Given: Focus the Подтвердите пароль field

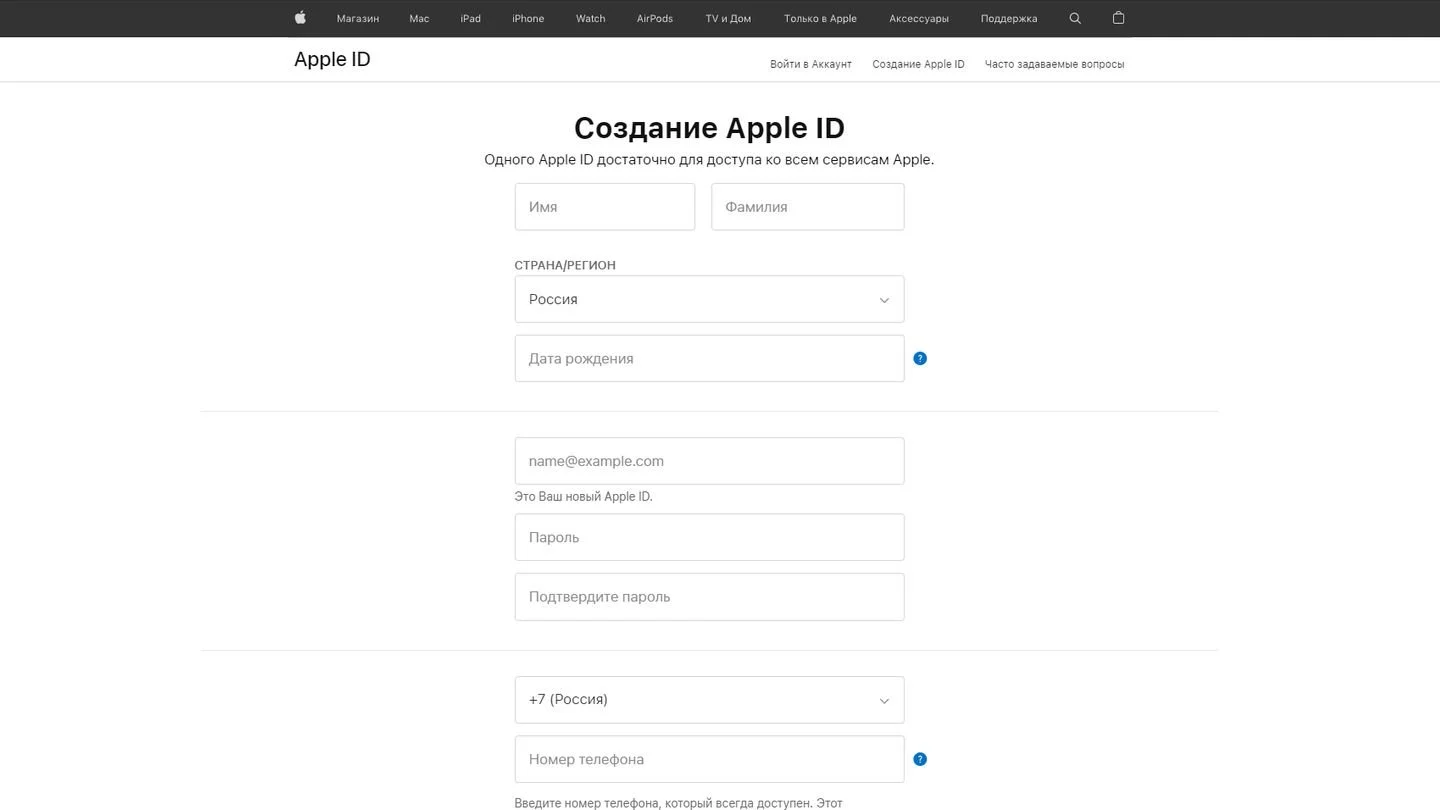Looking at the screenshot, I should point(709,597).
